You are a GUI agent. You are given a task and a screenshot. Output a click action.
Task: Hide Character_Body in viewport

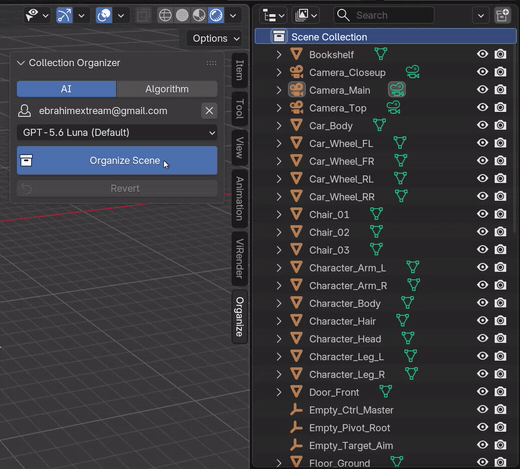click(x=482, y=303)
